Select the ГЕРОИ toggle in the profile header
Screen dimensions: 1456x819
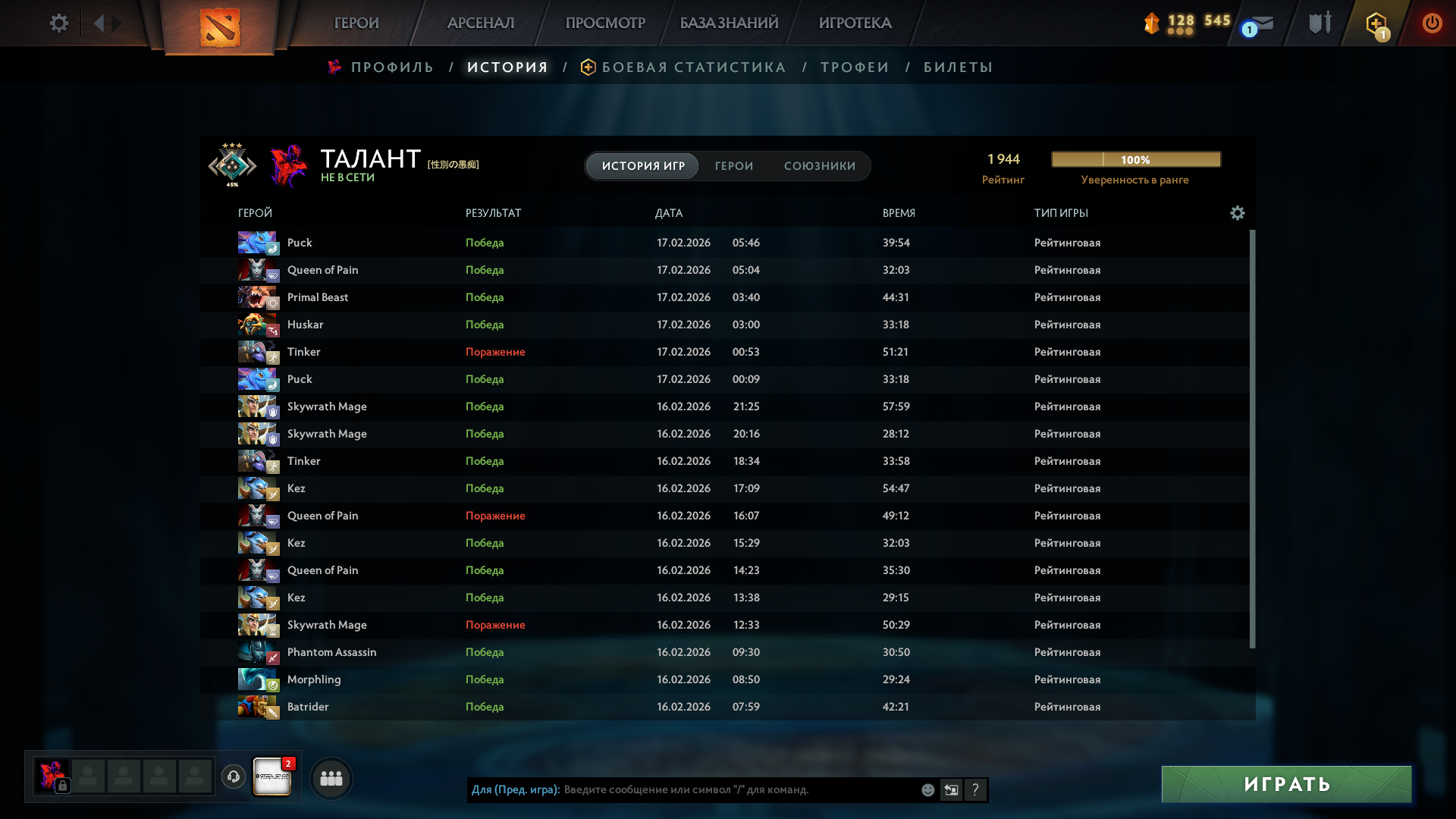click(x=734, y=166)
